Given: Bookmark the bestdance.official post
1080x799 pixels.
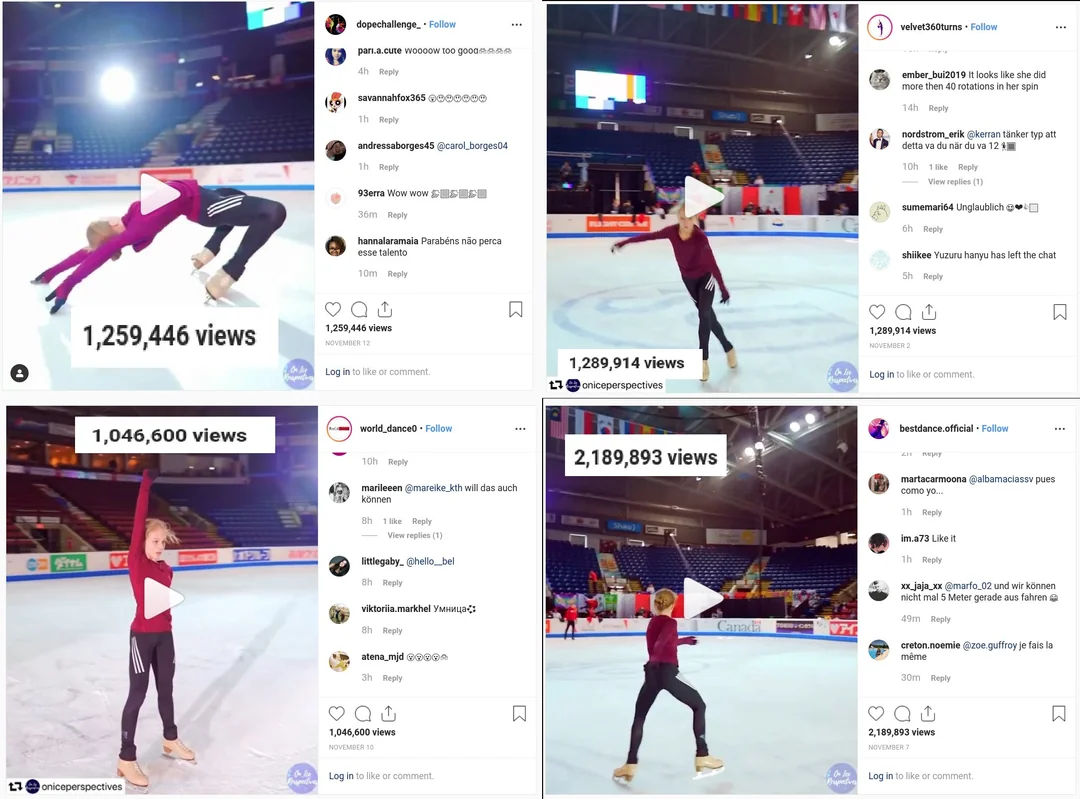Looking at the screenshot, I should [1059, 714].
